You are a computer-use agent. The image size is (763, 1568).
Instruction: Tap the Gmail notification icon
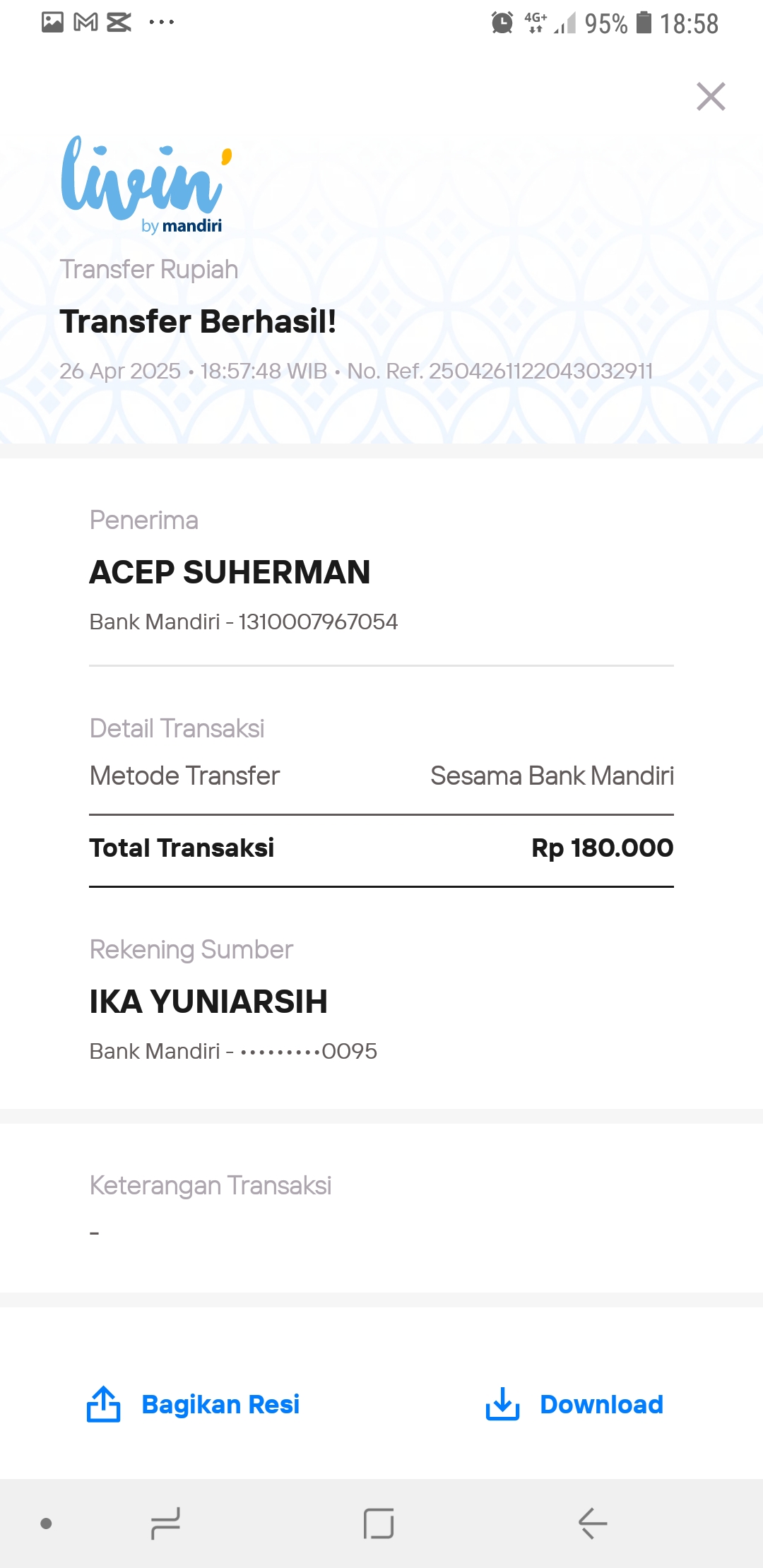85,23
